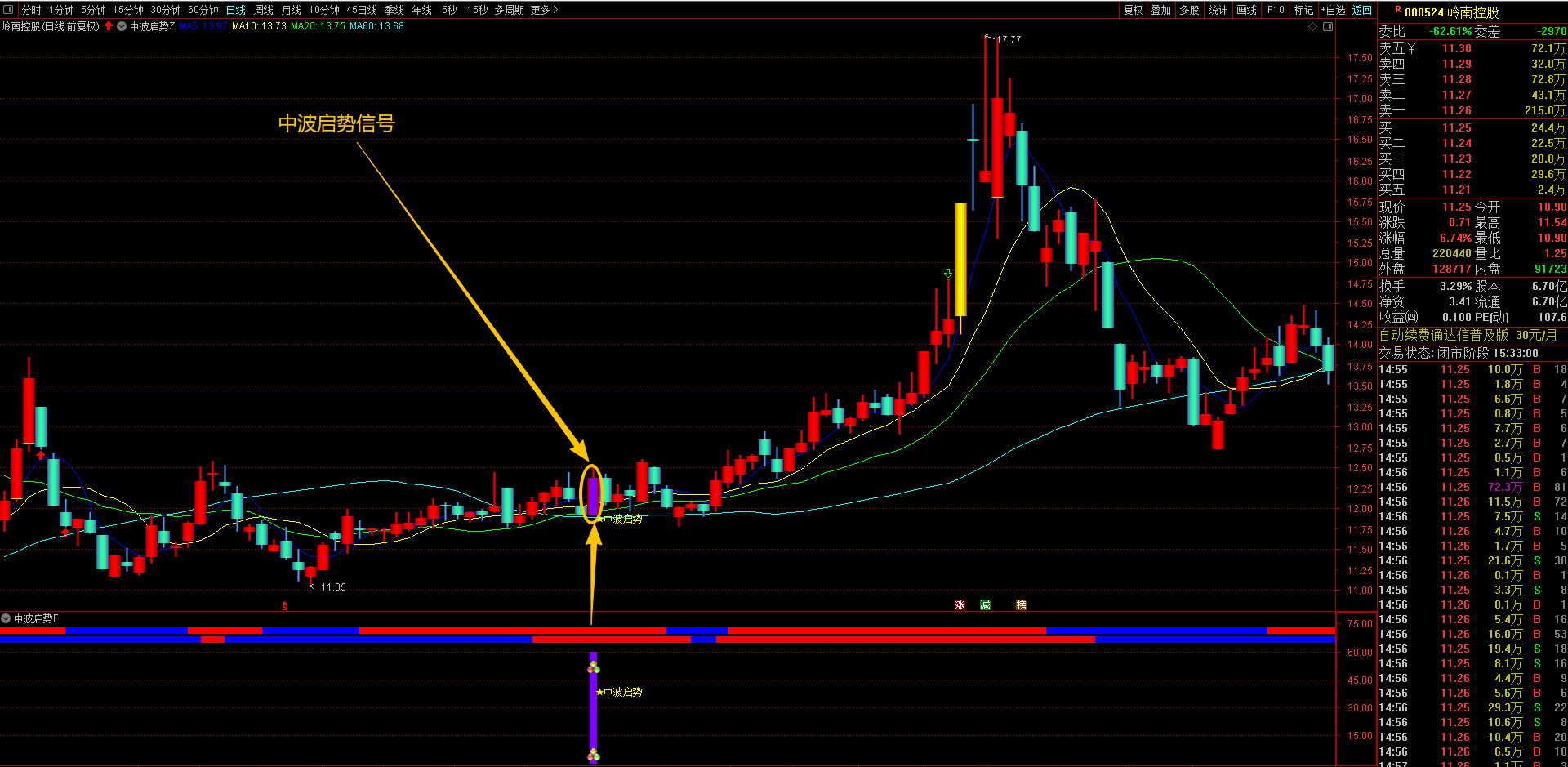Click the 买五 price 11.21

(x=1456, y=190)
